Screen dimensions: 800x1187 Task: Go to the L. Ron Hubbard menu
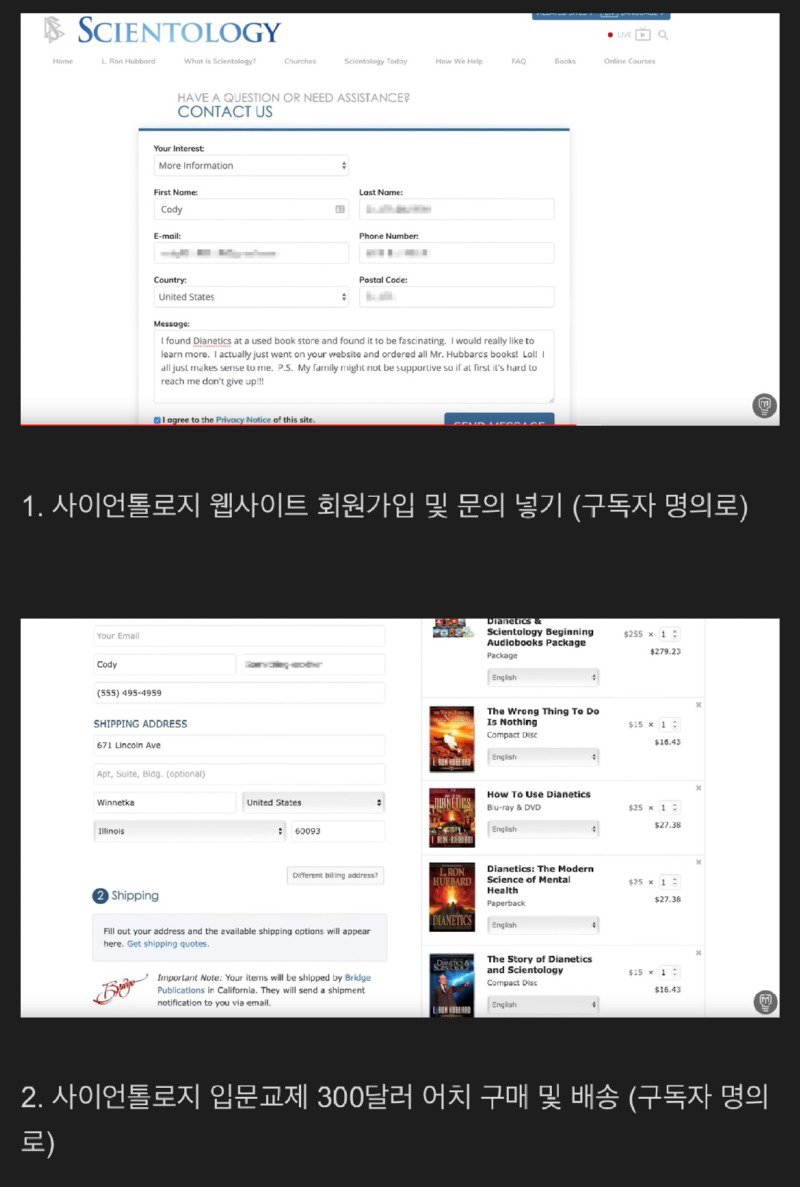pos(128,61)
